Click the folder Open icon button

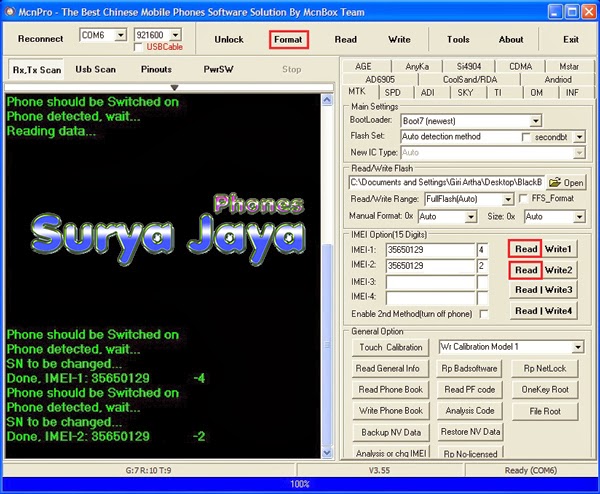[x=566, y=183]
